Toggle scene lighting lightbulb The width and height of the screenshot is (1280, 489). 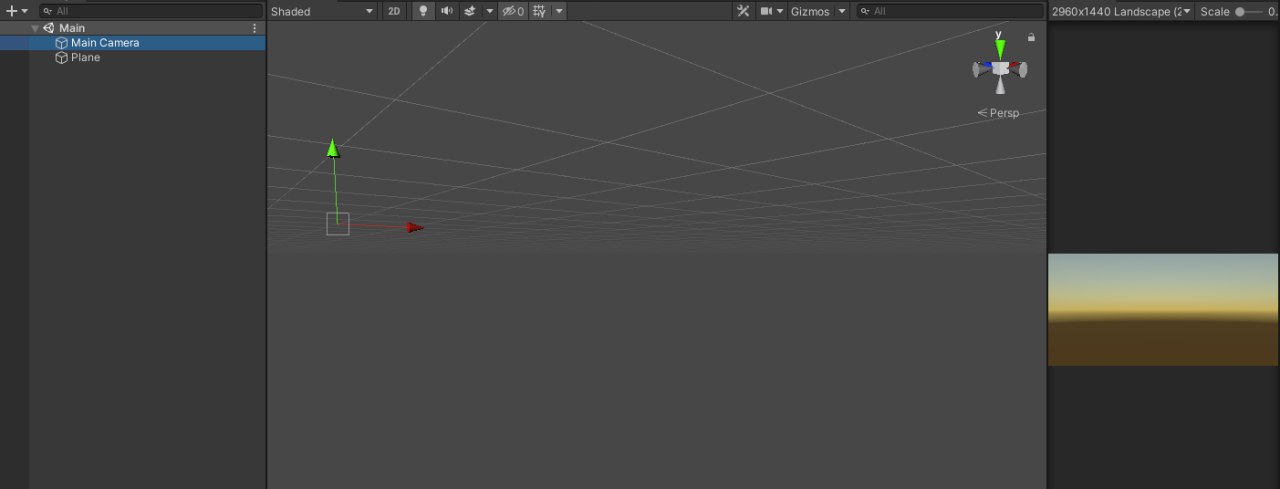423,11
